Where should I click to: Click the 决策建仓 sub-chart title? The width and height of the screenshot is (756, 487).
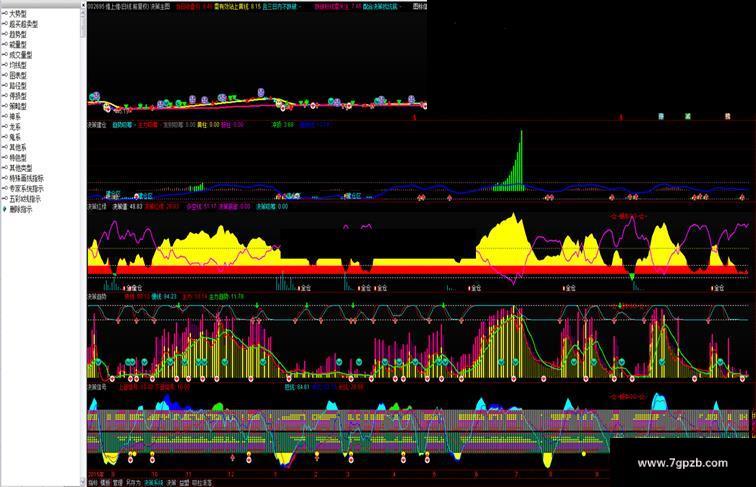97,125
